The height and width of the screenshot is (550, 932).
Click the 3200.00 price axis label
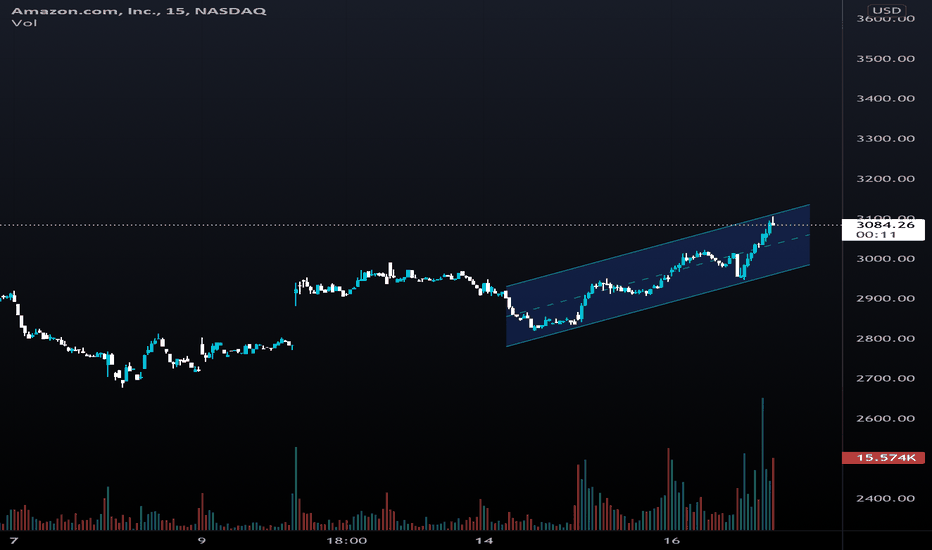(x=885, y=178)
